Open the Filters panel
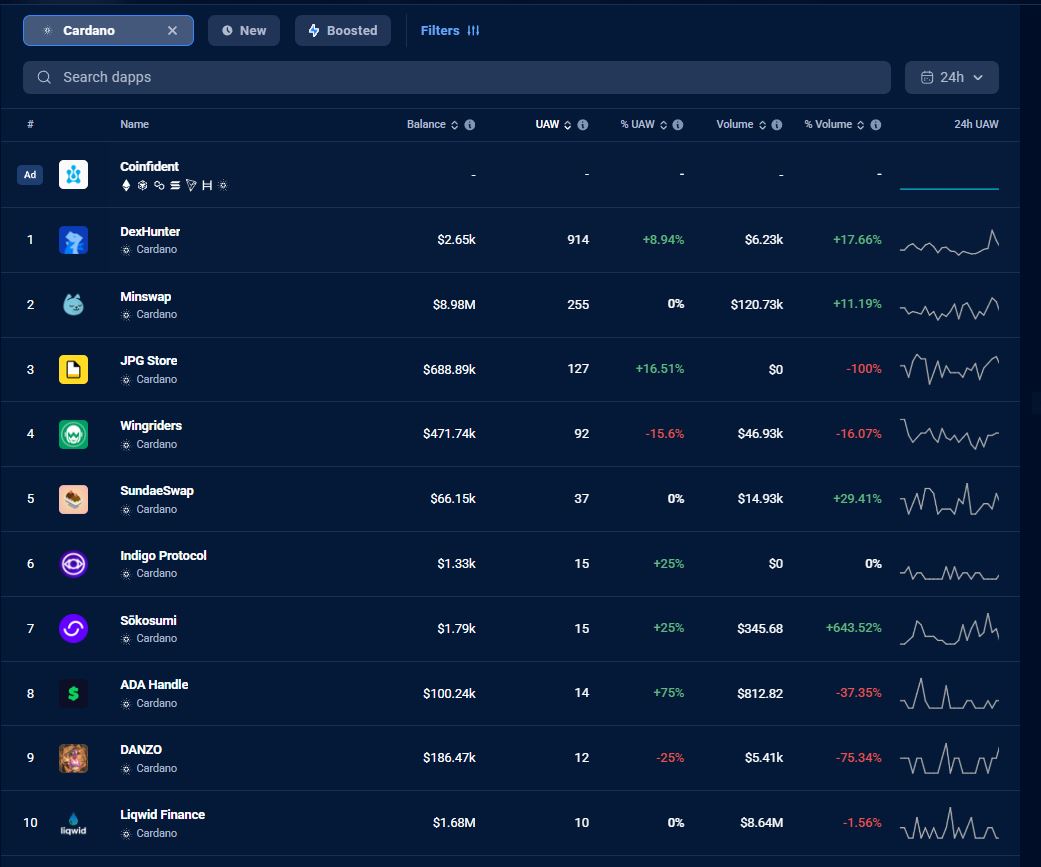 point(449,31)
